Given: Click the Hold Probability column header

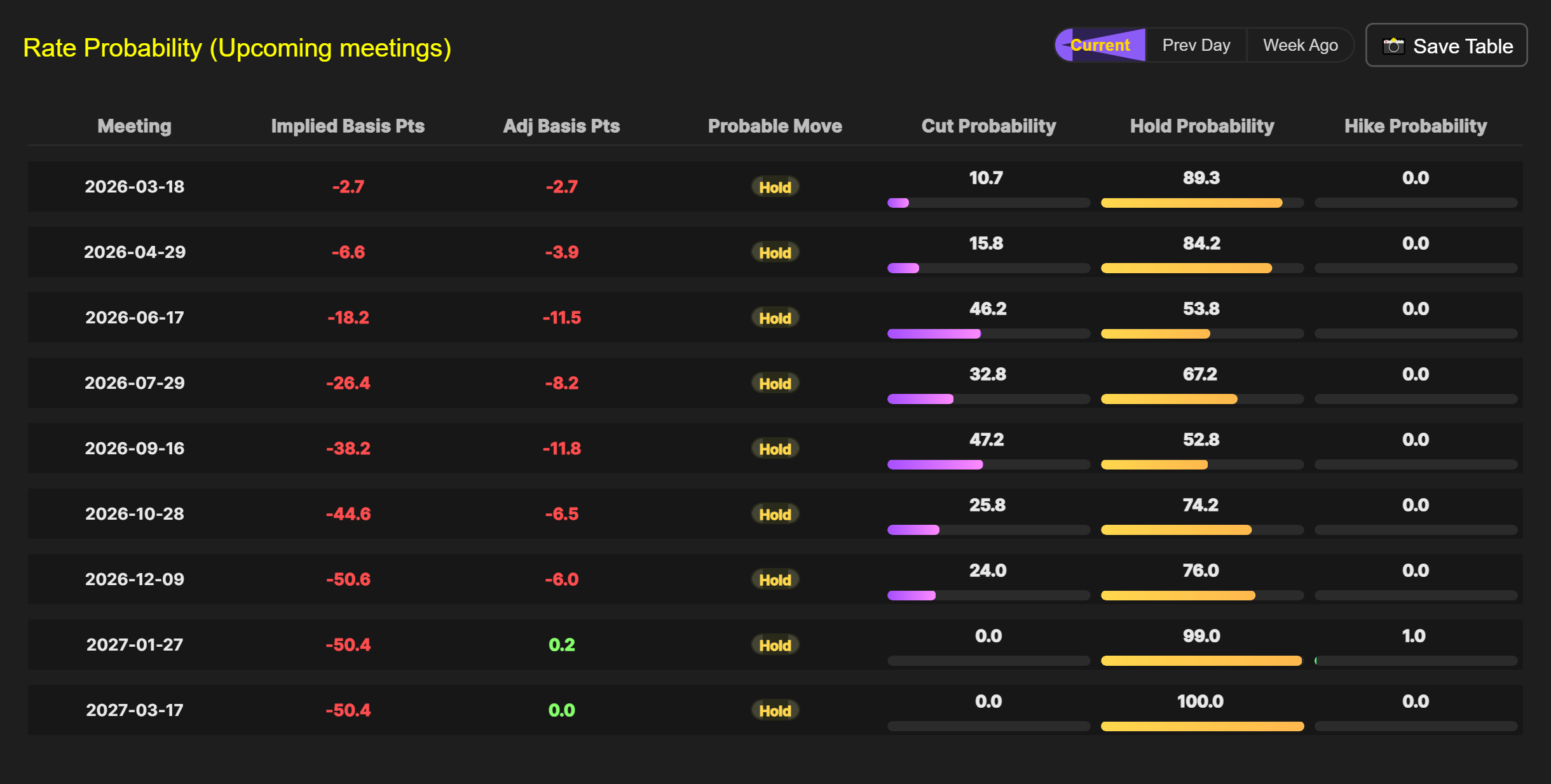Looking at the screenshot, I should pyautogui.click(x=1202, y=126).
